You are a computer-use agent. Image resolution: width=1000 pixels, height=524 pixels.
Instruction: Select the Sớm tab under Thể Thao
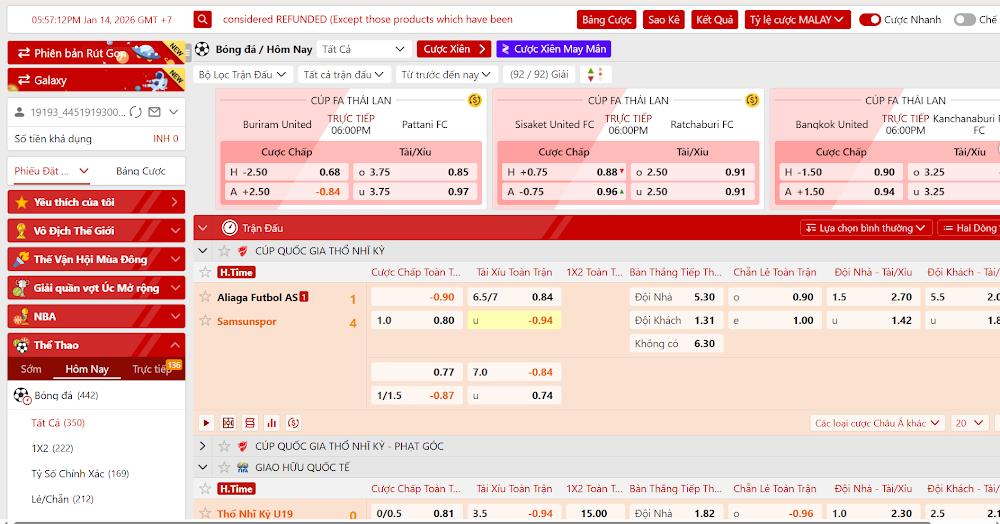point(31,369)
